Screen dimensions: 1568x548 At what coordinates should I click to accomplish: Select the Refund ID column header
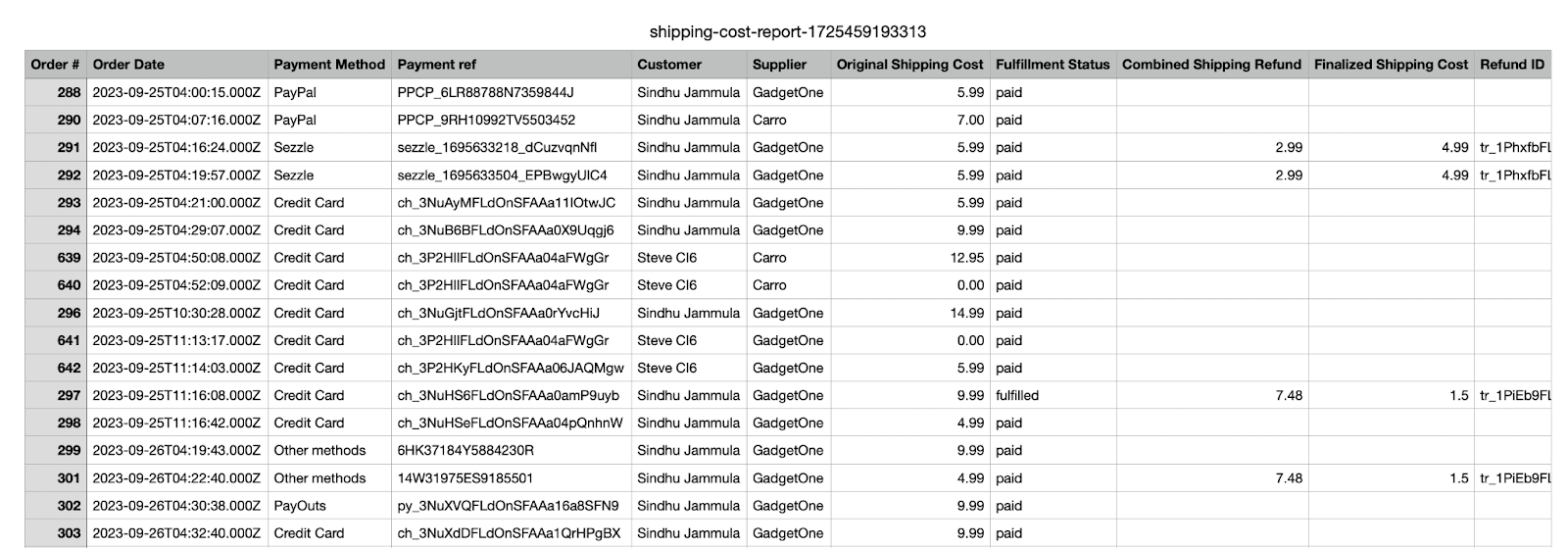(x=1512, y=65)
